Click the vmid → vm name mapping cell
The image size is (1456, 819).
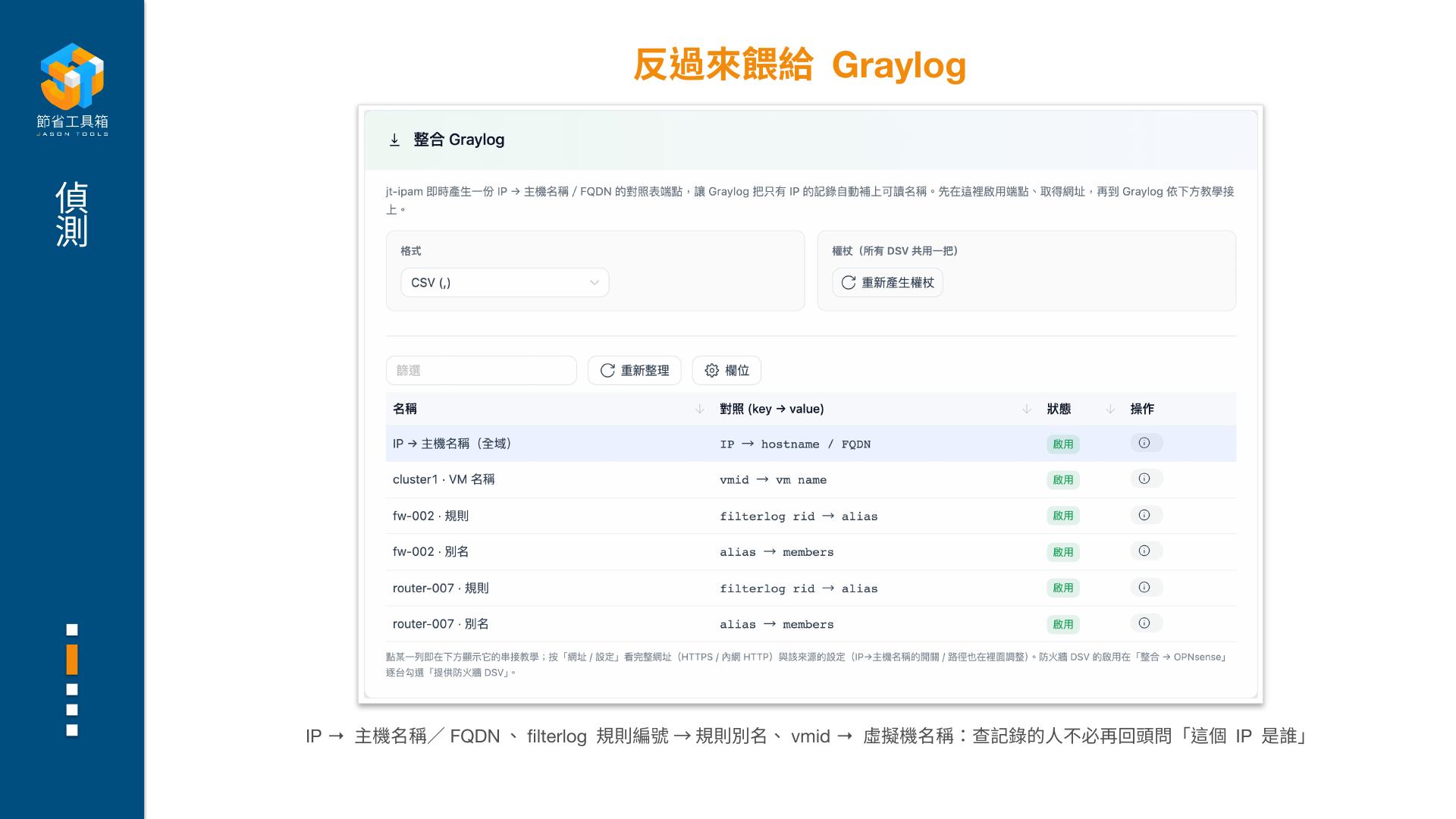click(773, 480)
